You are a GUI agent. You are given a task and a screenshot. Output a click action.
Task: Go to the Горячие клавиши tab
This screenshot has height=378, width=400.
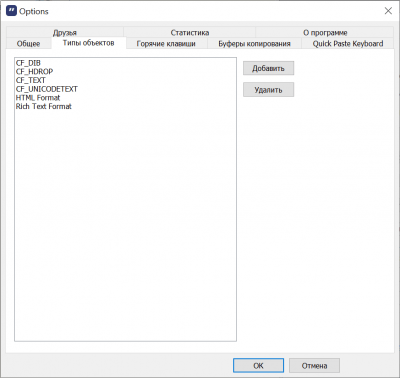point(166,43)
